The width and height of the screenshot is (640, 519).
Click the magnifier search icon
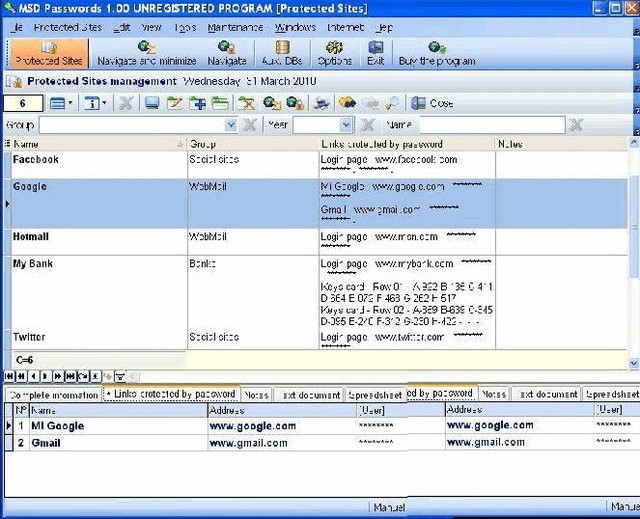(x=394, y=103)
